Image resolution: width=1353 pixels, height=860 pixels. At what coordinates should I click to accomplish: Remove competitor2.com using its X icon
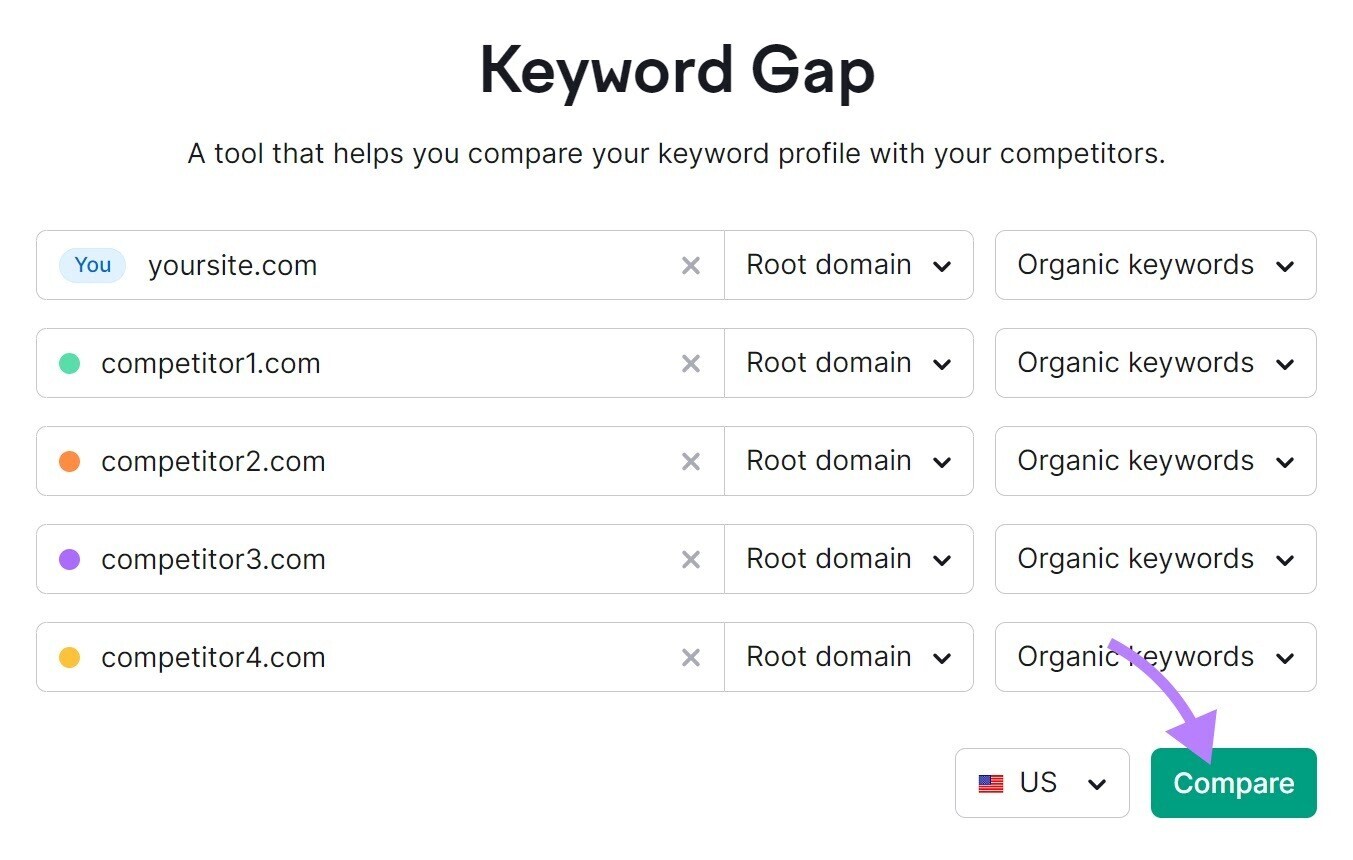click(x=690, y=461)
